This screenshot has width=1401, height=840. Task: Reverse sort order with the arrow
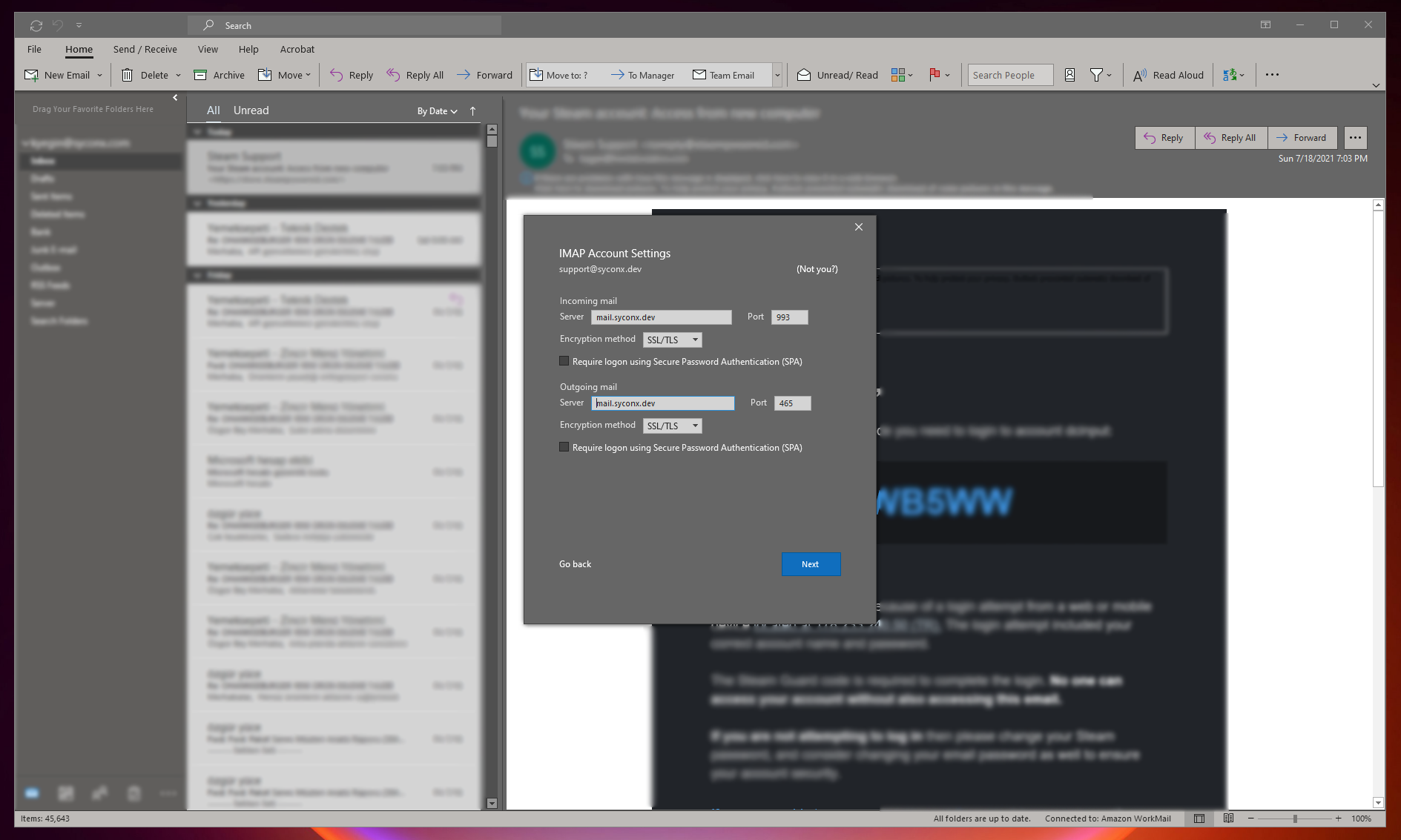(472, 111)
